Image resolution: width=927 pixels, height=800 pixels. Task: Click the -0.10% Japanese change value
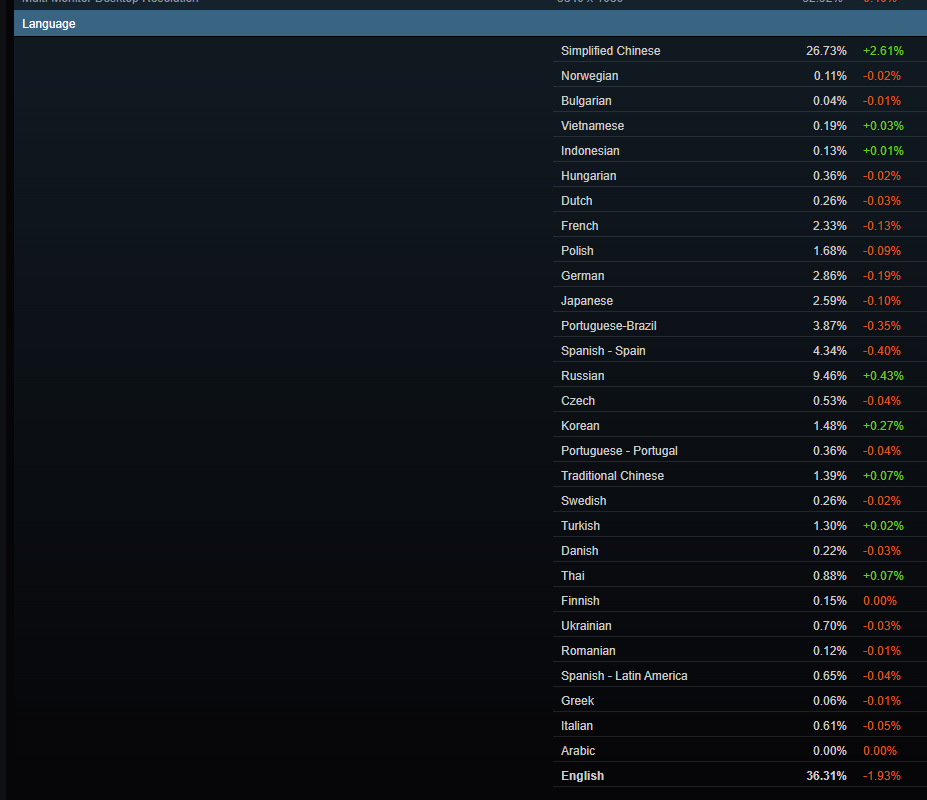pyautogui.click(x=881, y=301)
